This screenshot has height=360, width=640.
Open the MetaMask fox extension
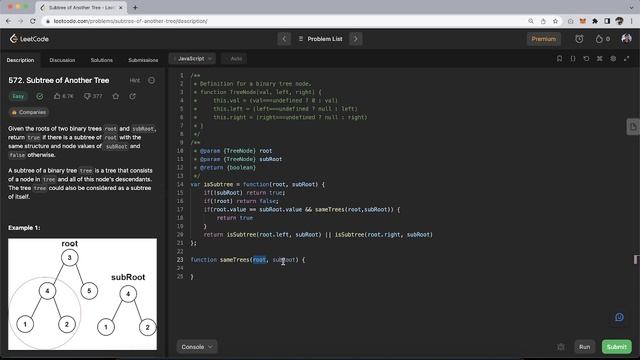tap(583, 21)
